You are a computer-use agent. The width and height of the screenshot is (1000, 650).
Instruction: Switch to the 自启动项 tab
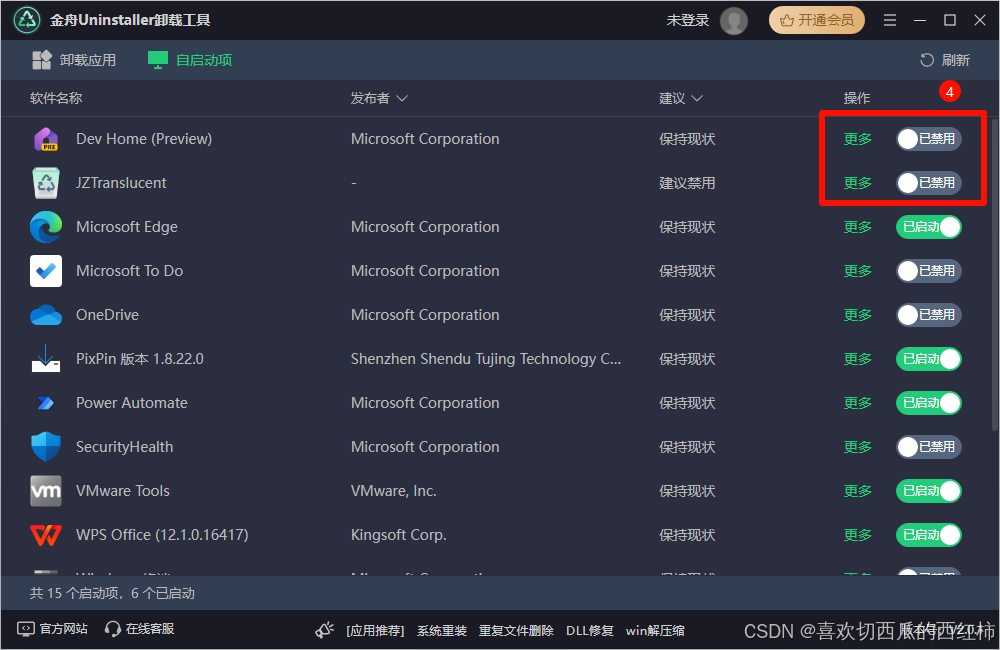(x=190, y=60)
